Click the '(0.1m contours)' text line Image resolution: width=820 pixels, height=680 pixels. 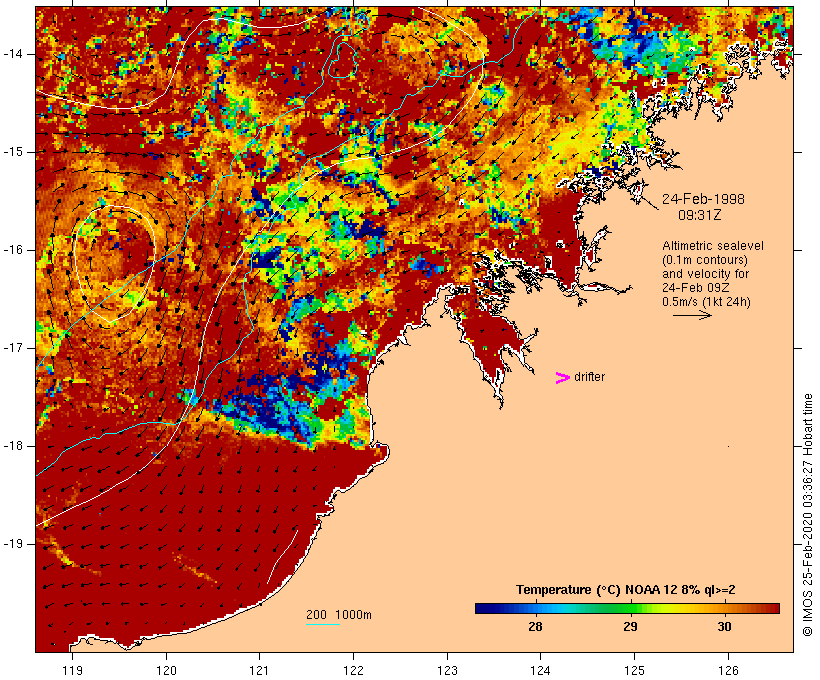click(705, 260)
